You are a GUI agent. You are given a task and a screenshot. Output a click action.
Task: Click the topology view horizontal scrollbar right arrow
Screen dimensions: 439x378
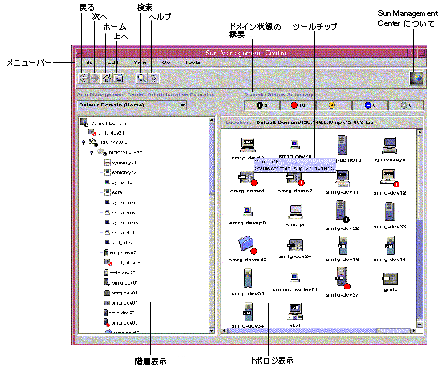[413, 330]
